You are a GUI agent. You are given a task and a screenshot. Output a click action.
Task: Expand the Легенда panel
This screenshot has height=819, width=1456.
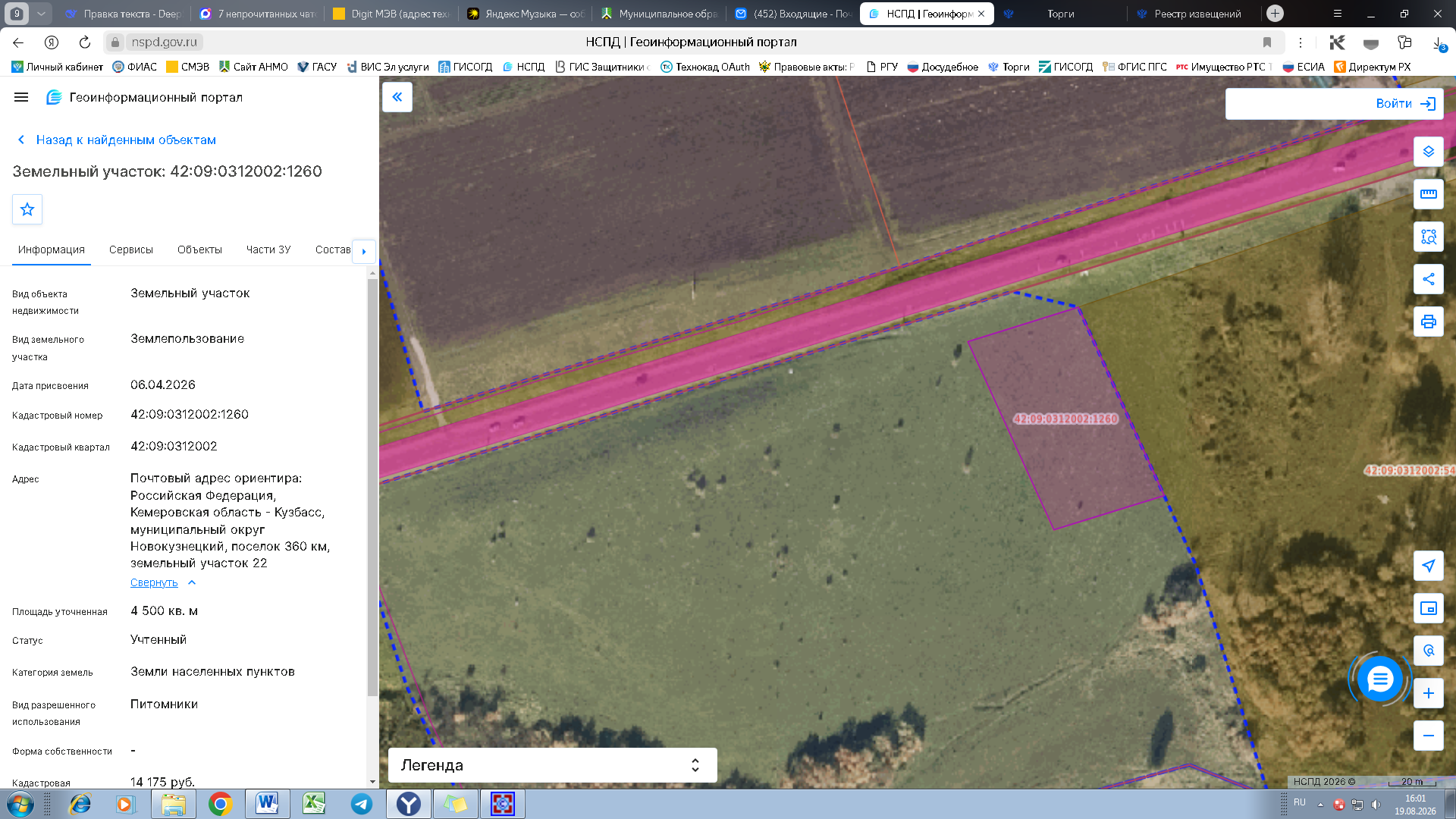[x=552, y=765]
